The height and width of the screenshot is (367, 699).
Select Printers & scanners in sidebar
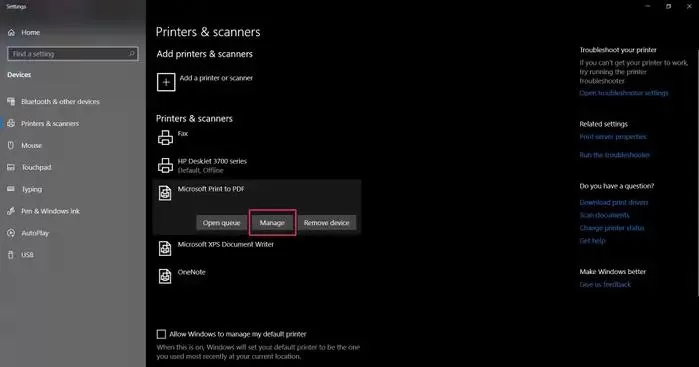point(50,124)
